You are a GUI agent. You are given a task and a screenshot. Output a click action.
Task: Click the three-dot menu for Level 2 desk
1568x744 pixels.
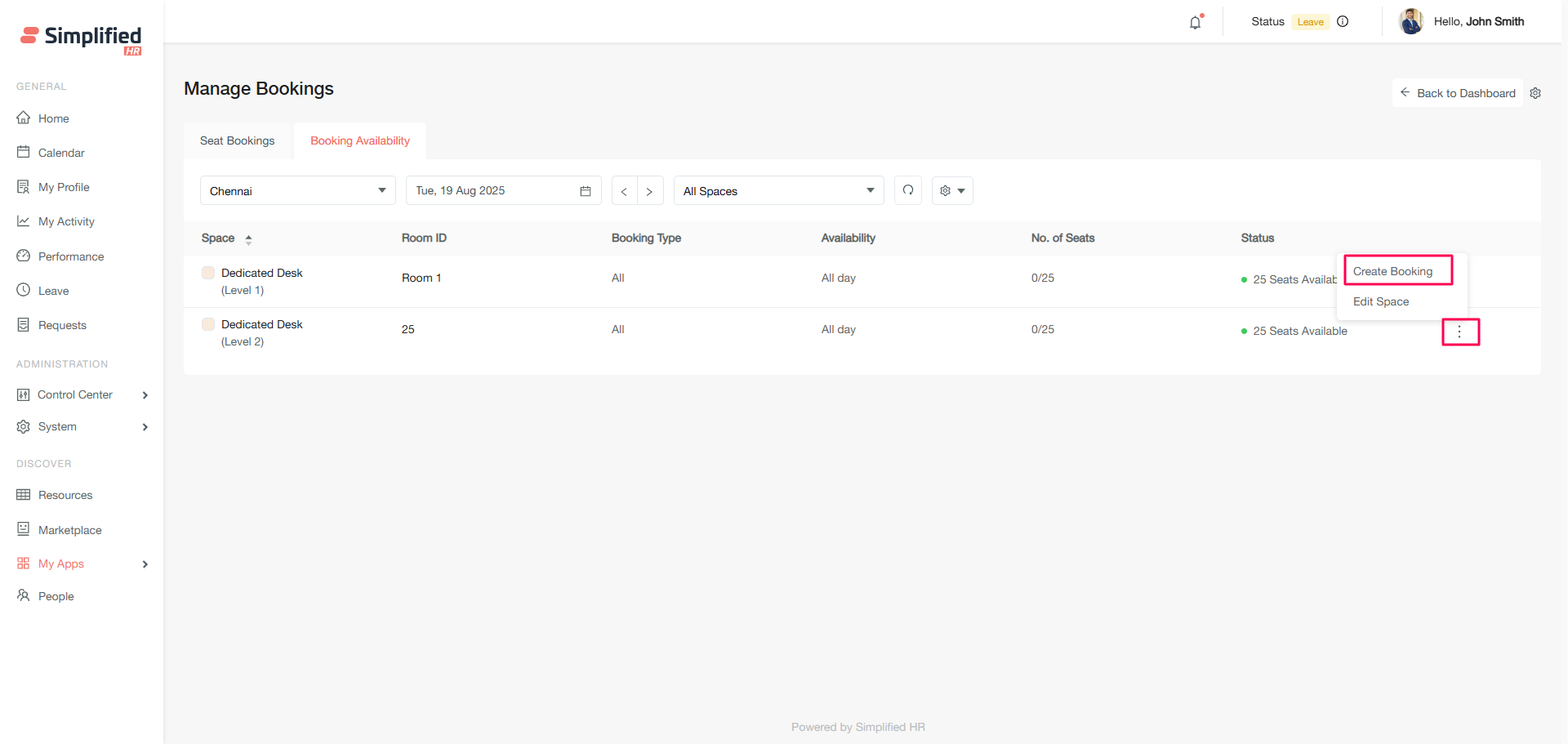click(1460, 332)
